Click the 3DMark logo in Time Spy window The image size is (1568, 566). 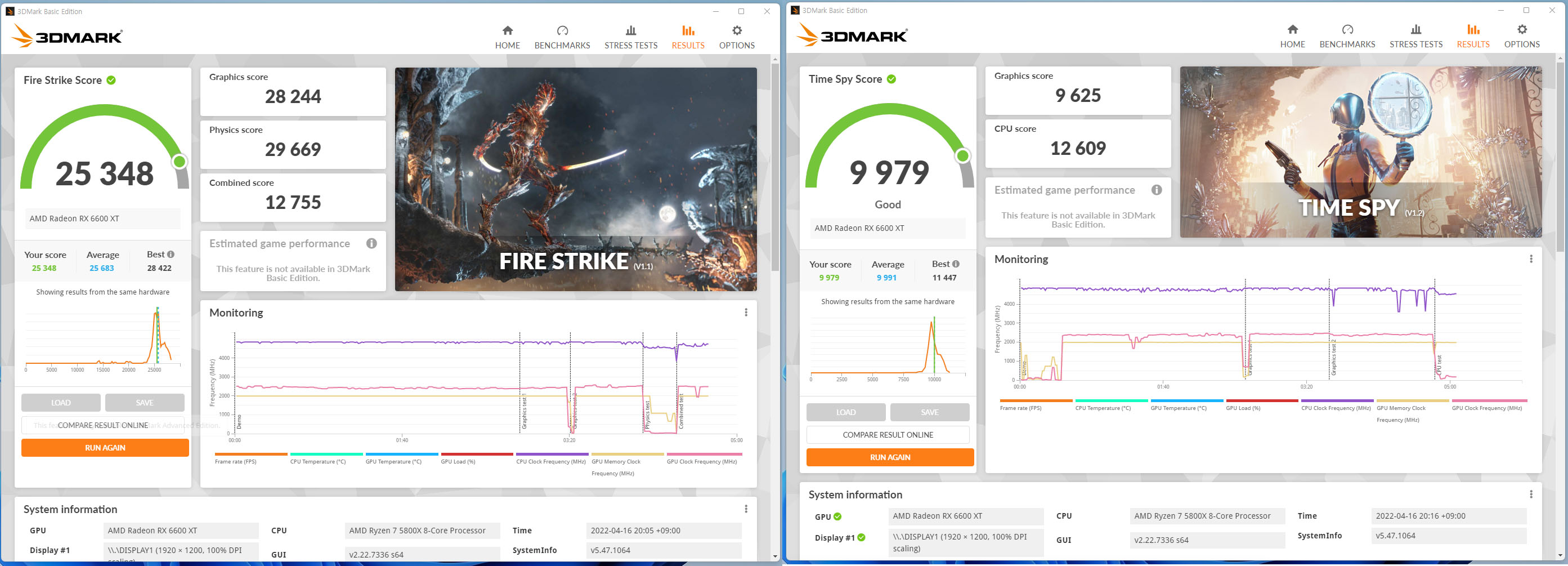pos(852,35)
